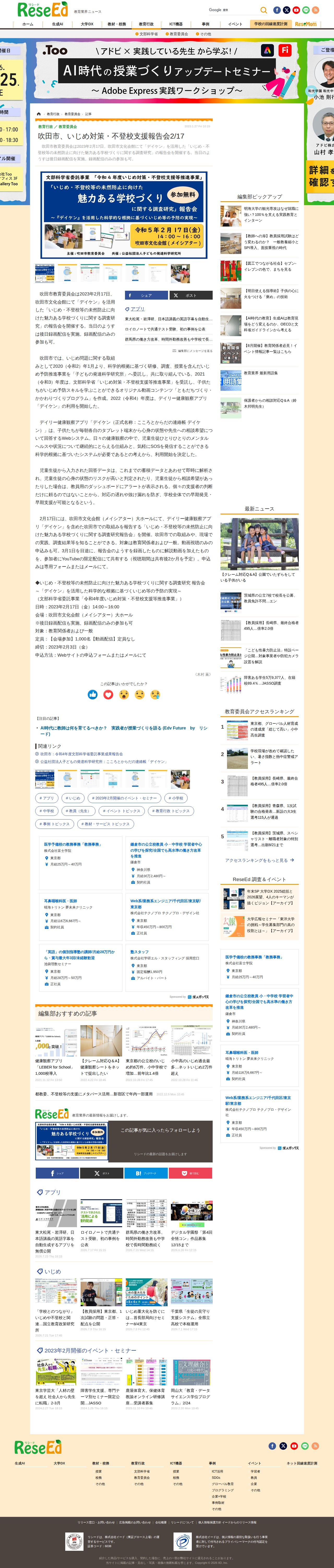Click the Adobe Express icon in banner
The width and height of the screenshot is (334, 1568).
coord(267,51)
